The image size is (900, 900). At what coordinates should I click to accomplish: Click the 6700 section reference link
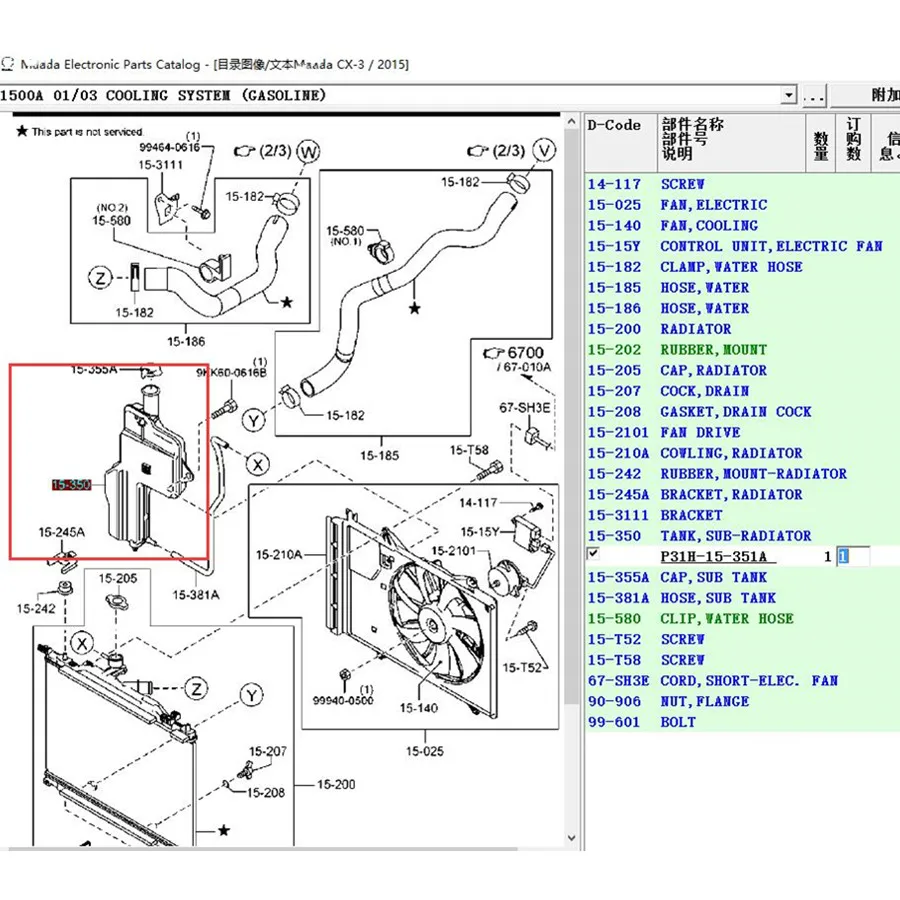pos(514,352)
